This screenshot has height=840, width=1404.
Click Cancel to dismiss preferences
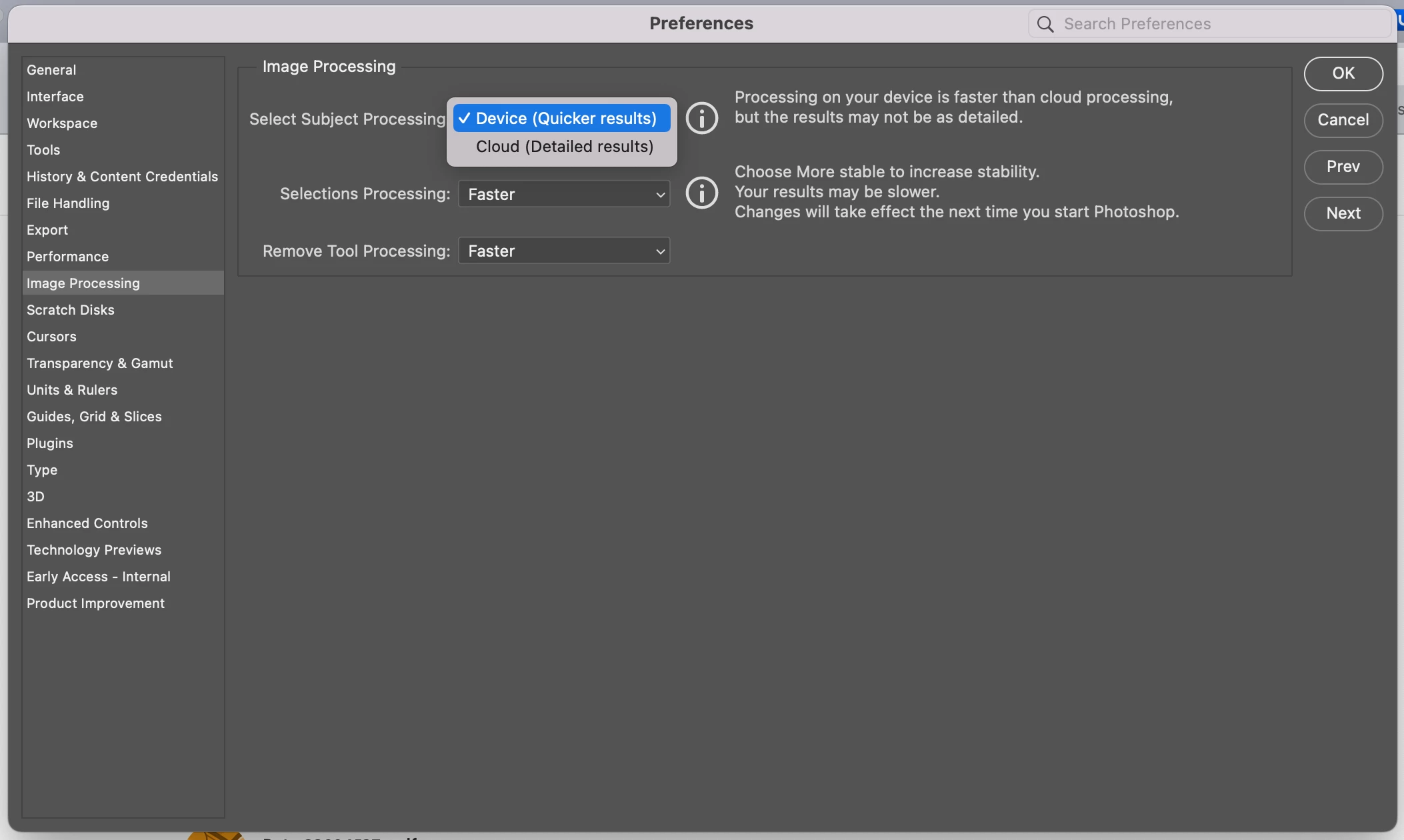(x=1343, y=120)
